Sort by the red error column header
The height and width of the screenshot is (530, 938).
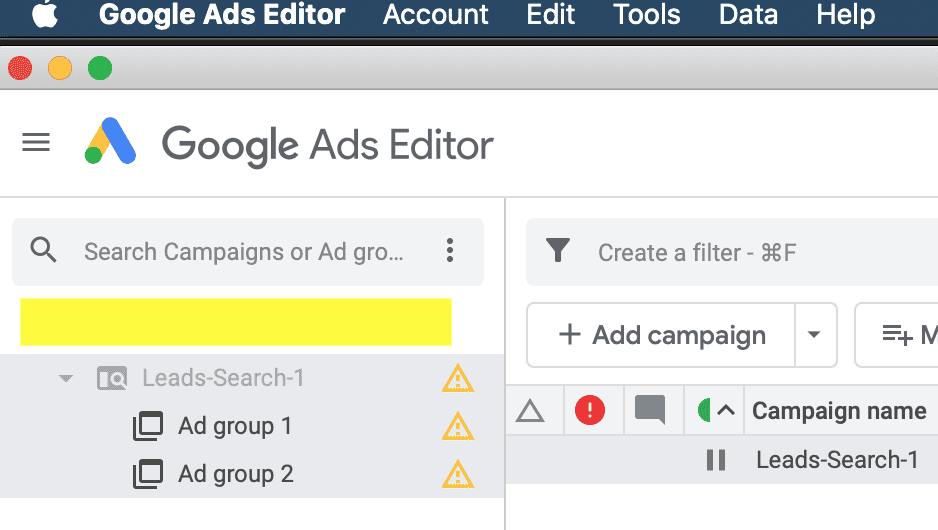pyautogui.click(x=590, y=410)
